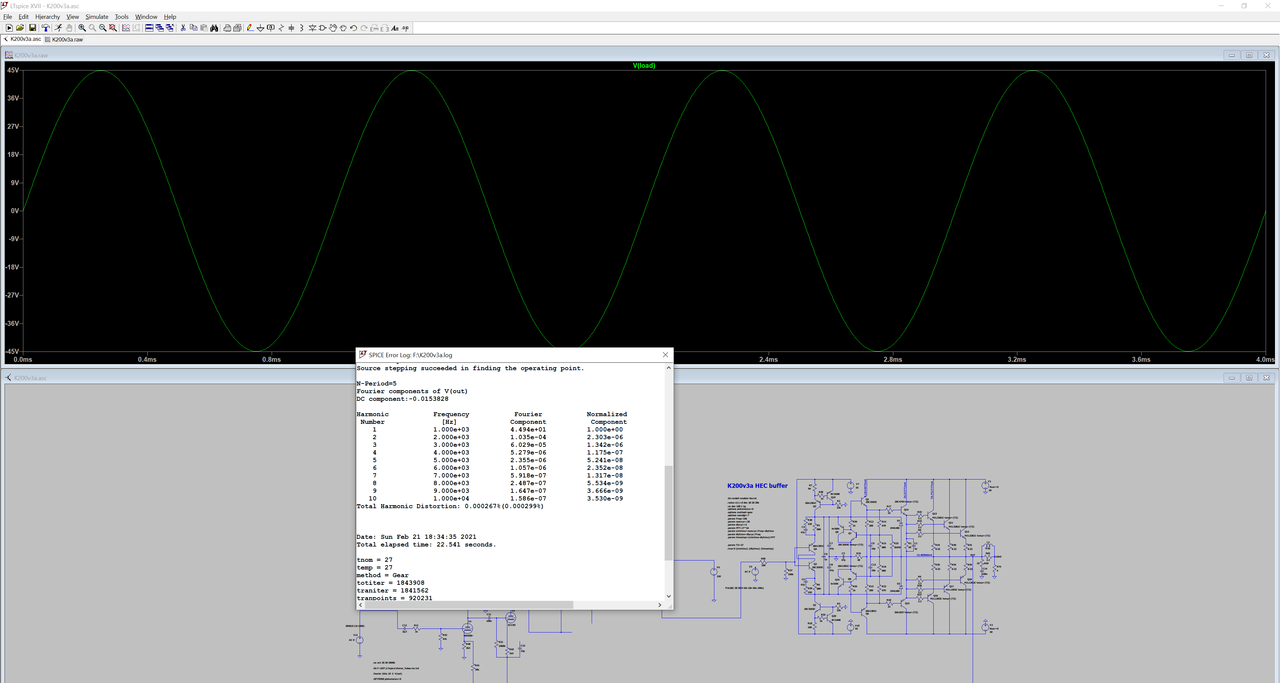Click the error log scroll-down arrow
This screenshot has height=683, width=1280.
[668, 596]
